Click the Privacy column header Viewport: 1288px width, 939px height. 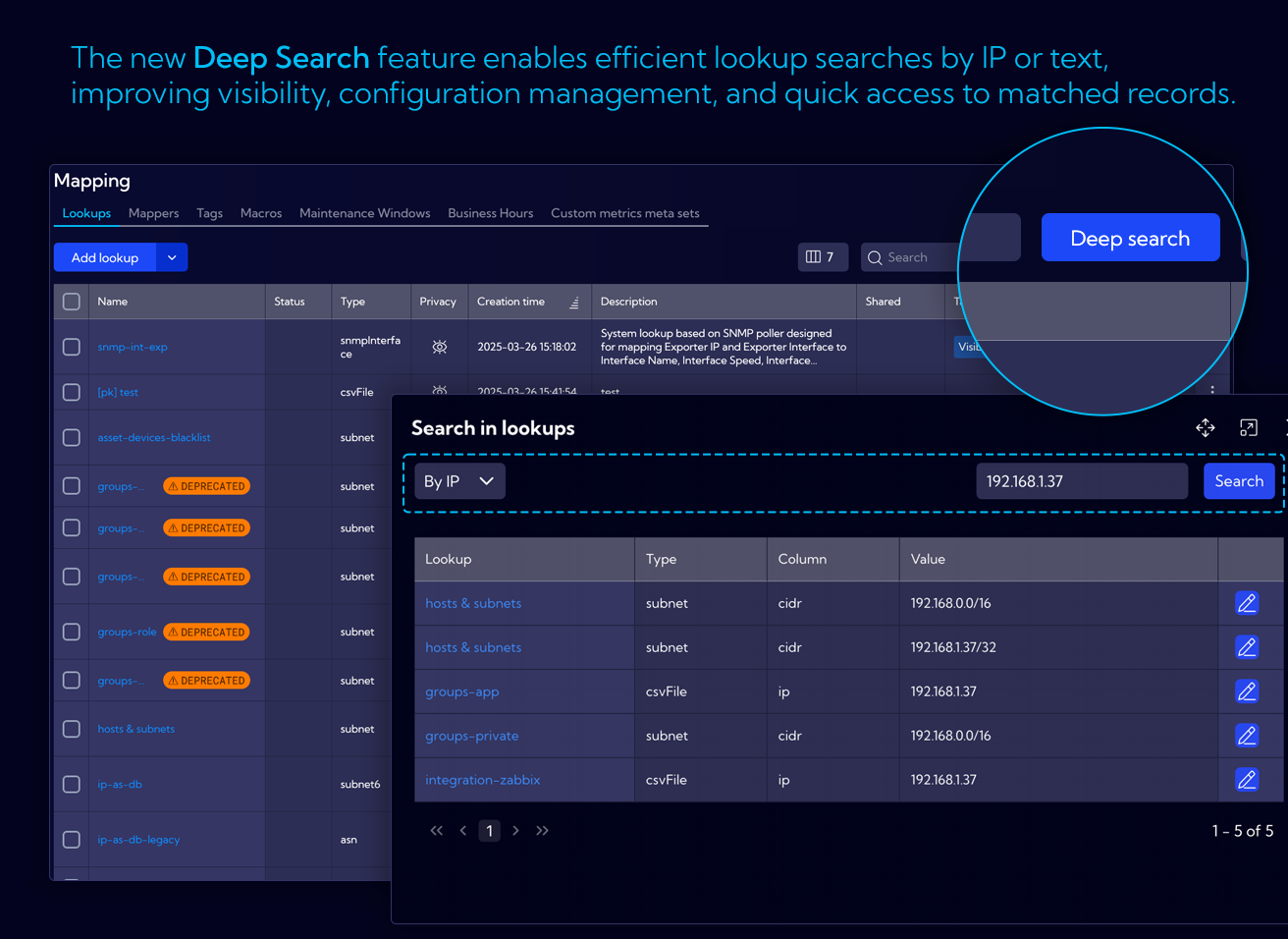(x=438, y=302)
